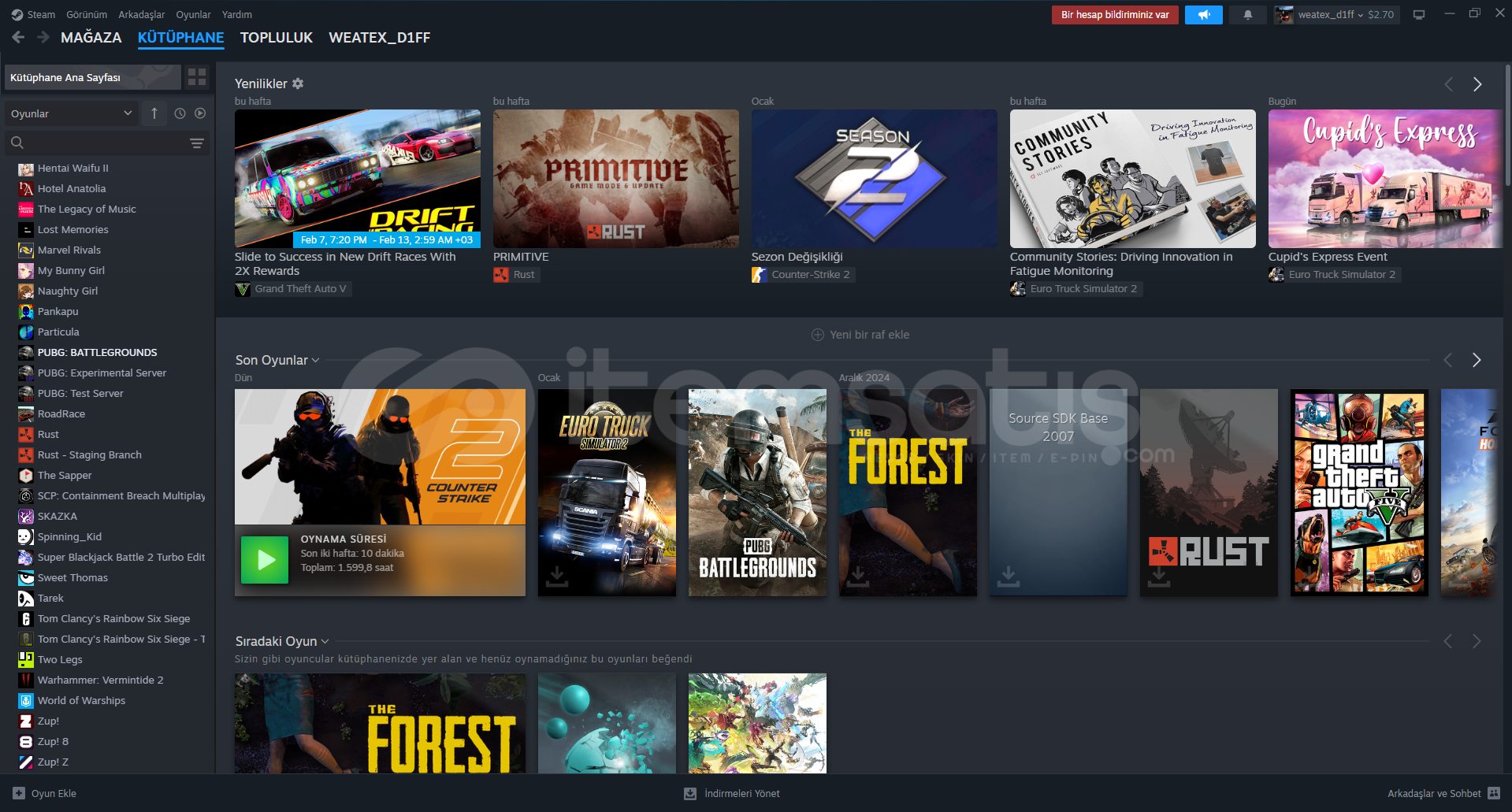The height and width of the screenshot is (812, 1512).
Task: Open the Oyunlar filter dropdown
Action: (72, 113)
